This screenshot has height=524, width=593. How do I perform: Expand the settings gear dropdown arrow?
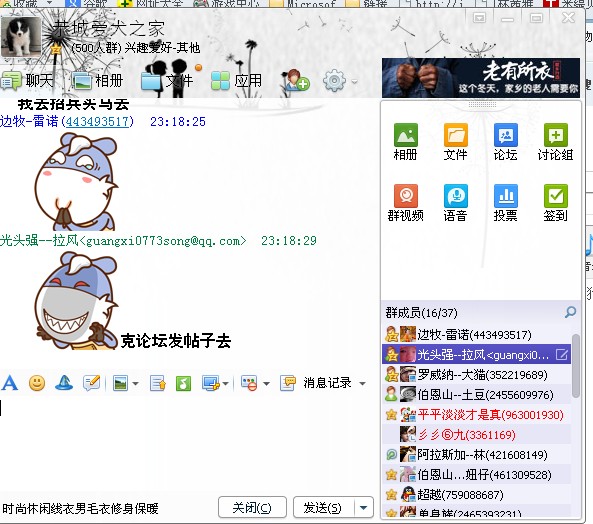354,81
